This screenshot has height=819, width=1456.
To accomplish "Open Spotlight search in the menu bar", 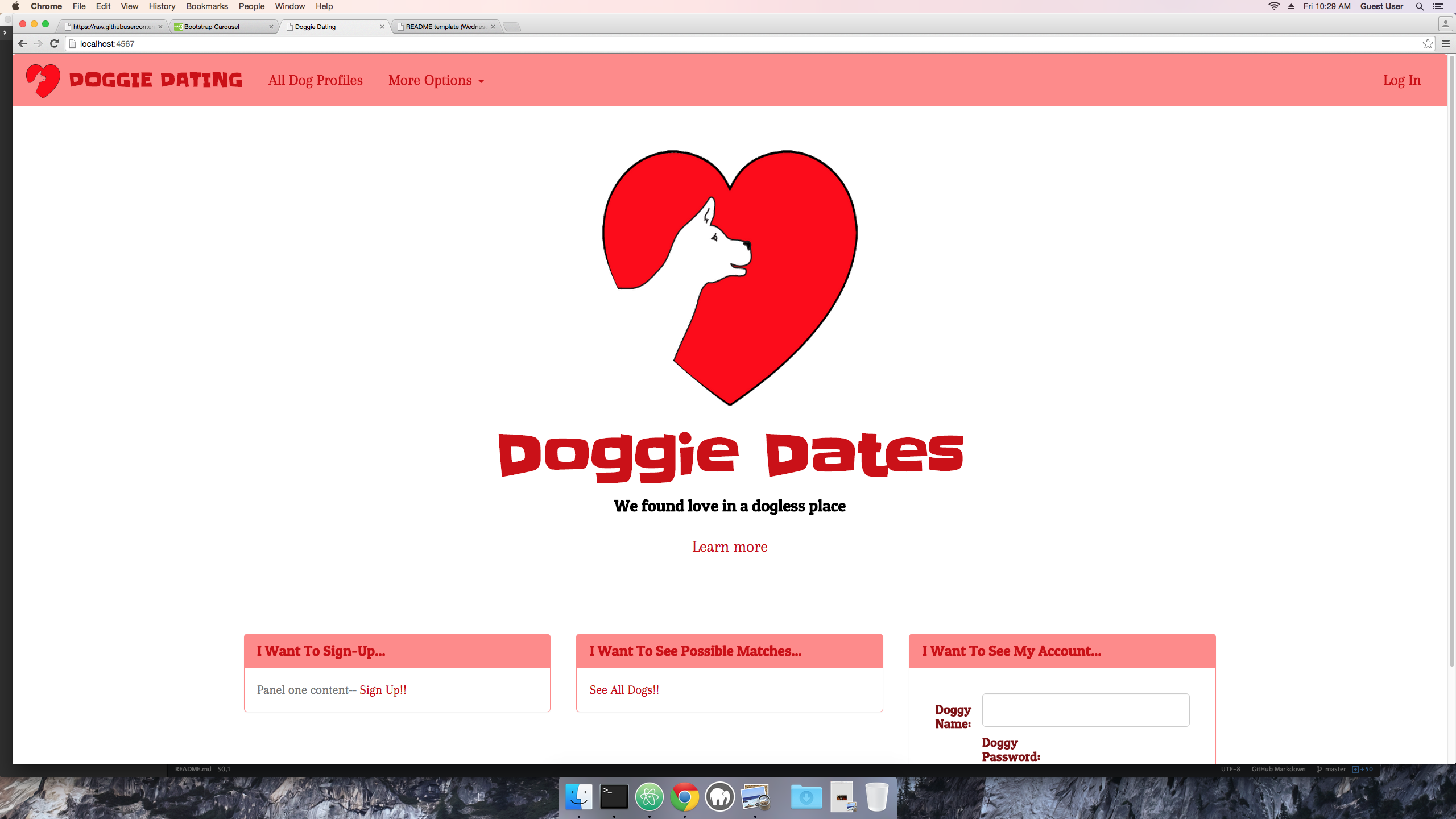I will click(1420, 6).
